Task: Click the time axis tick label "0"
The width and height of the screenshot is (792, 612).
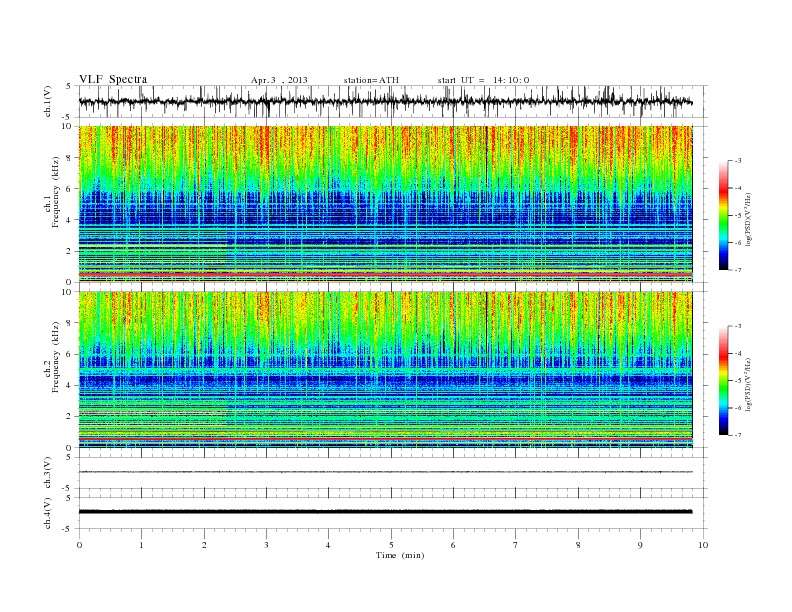Action: click(x=79, y=545)
